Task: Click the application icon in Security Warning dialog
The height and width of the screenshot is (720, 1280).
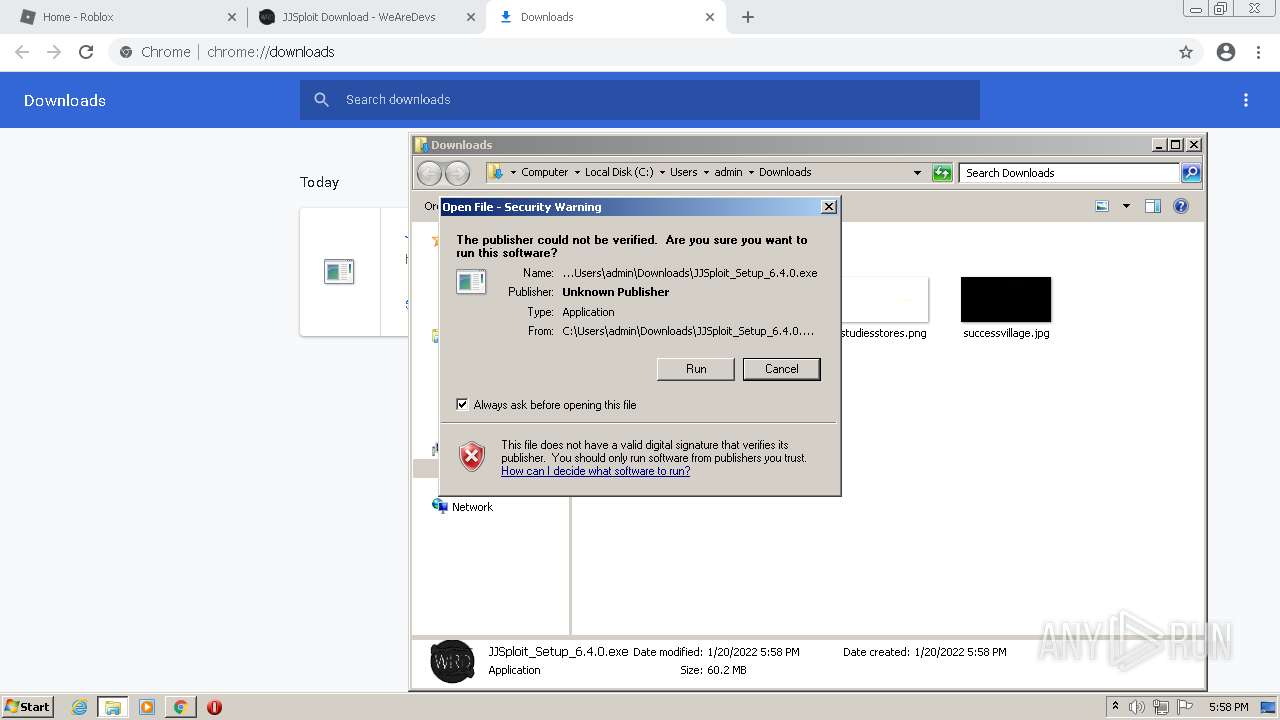Action: (471, 282)
